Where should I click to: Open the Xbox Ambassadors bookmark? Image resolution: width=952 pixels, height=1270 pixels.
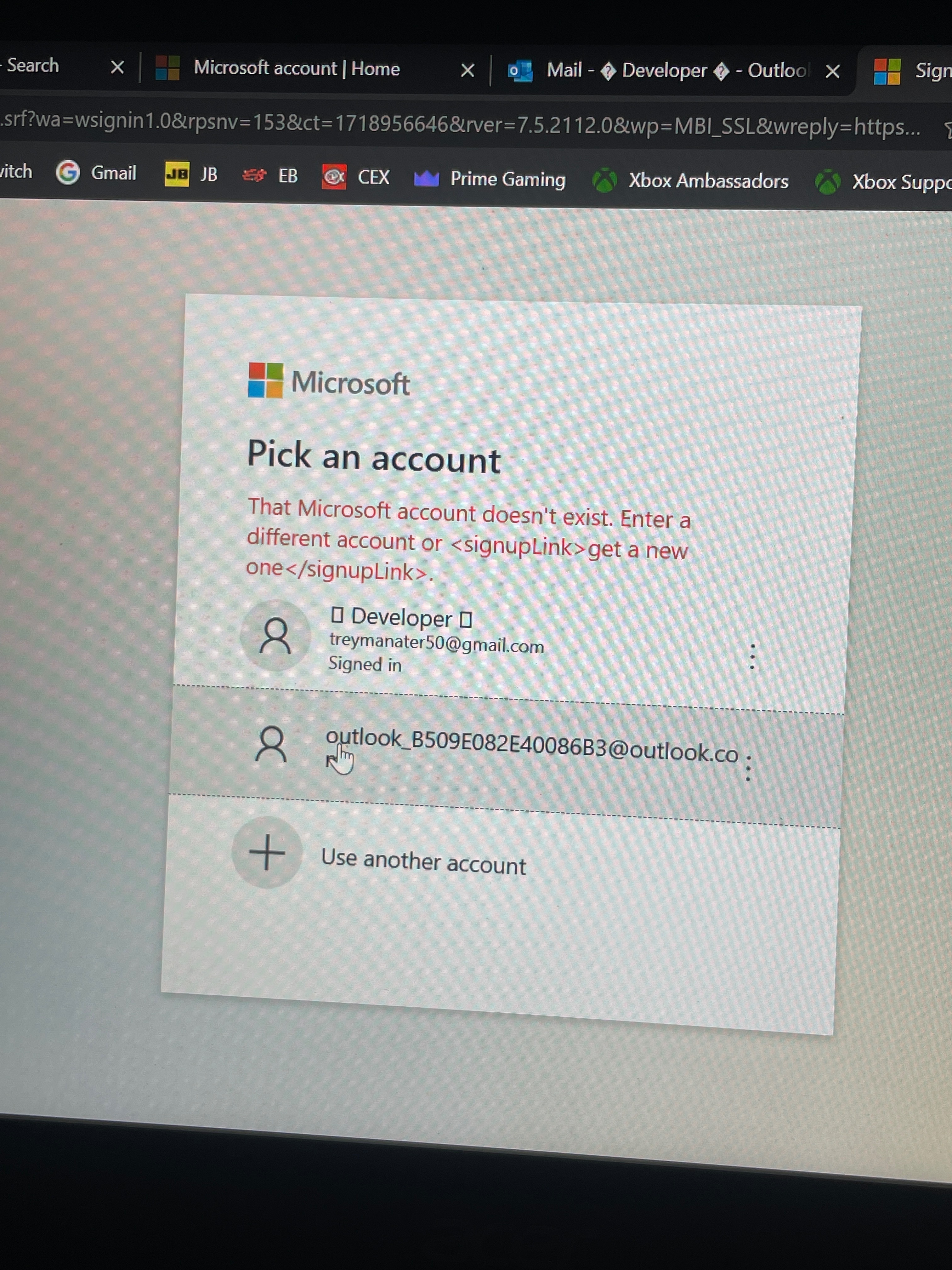pos(690,180)
